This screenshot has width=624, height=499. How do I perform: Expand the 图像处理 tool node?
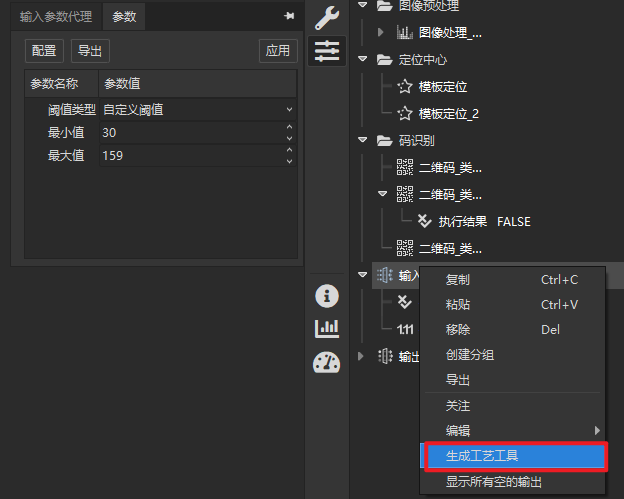point(381,33)
